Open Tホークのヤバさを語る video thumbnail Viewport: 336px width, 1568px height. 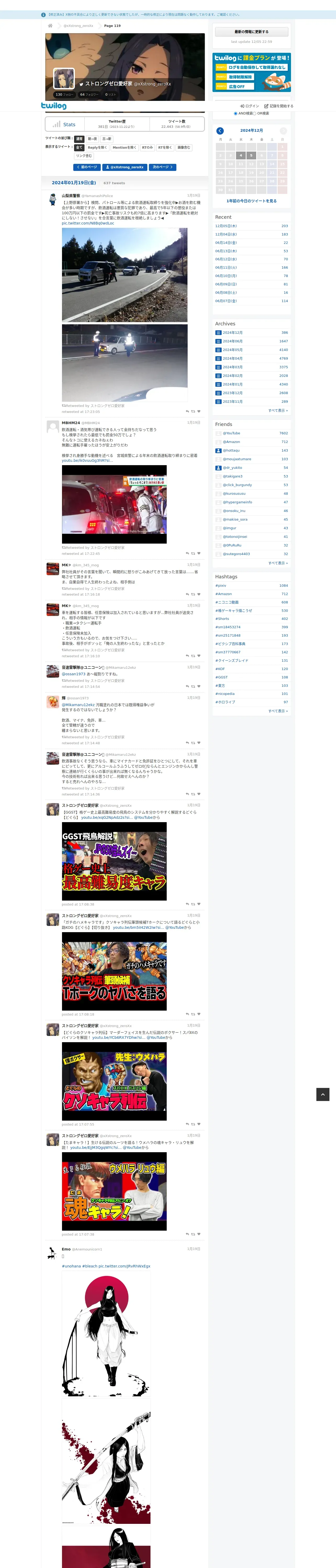tap(114, 971)
